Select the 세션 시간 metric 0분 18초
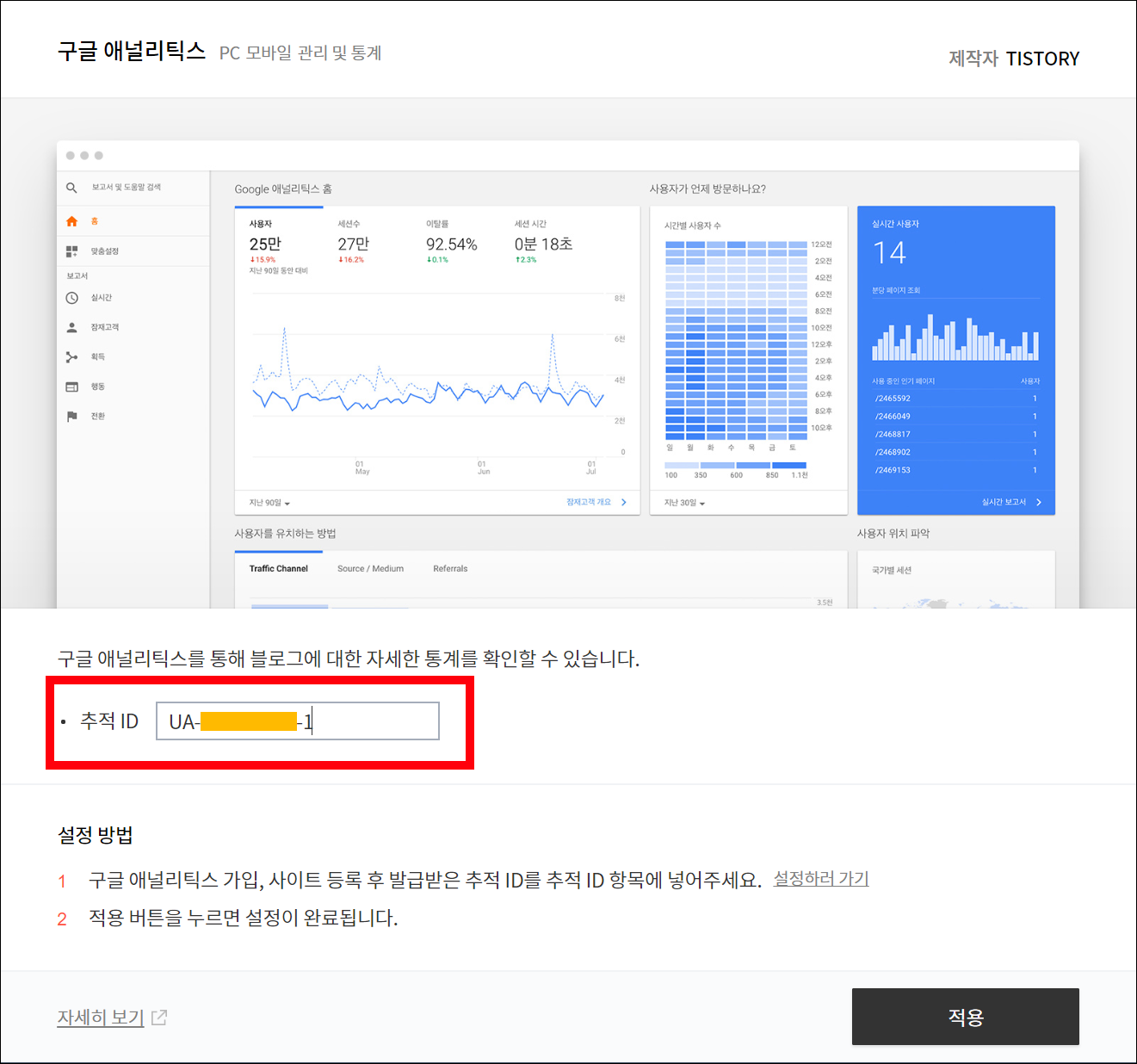The width and height of the screenshot is (1137, 1064). [543, 243]
